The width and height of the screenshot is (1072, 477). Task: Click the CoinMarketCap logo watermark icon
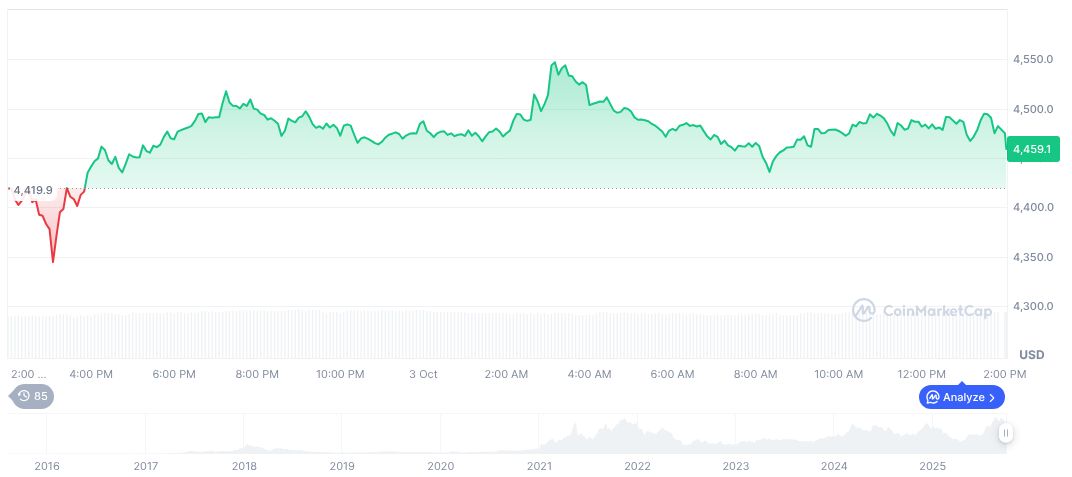863,310
